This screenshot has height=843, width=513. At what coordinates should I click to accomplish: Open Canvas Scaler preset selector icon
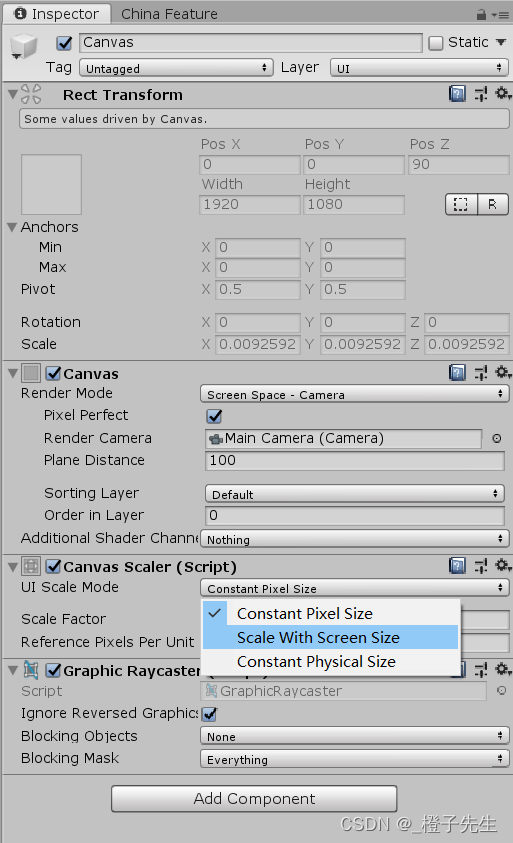coord(481,566)
